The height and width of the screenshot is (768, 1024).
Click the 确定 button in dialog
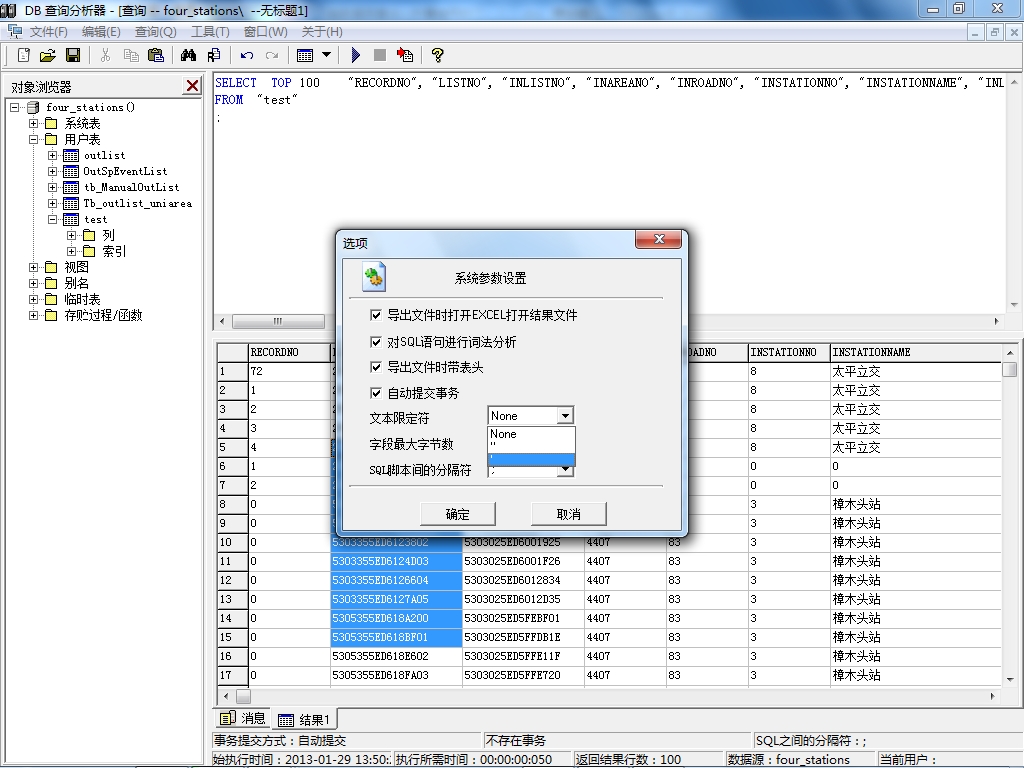click(x=457, y=514)
